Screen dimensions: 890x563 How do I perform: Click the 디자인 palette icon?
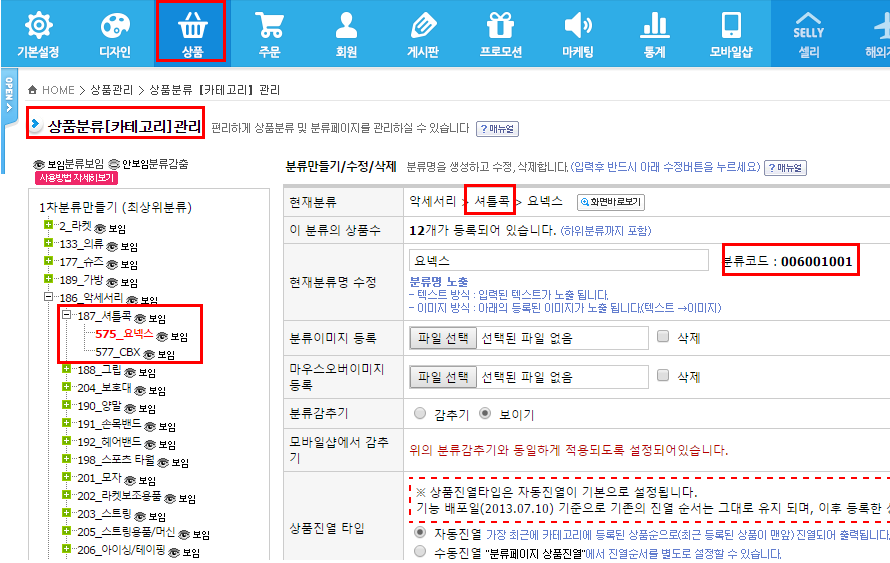tap(115, 26)
